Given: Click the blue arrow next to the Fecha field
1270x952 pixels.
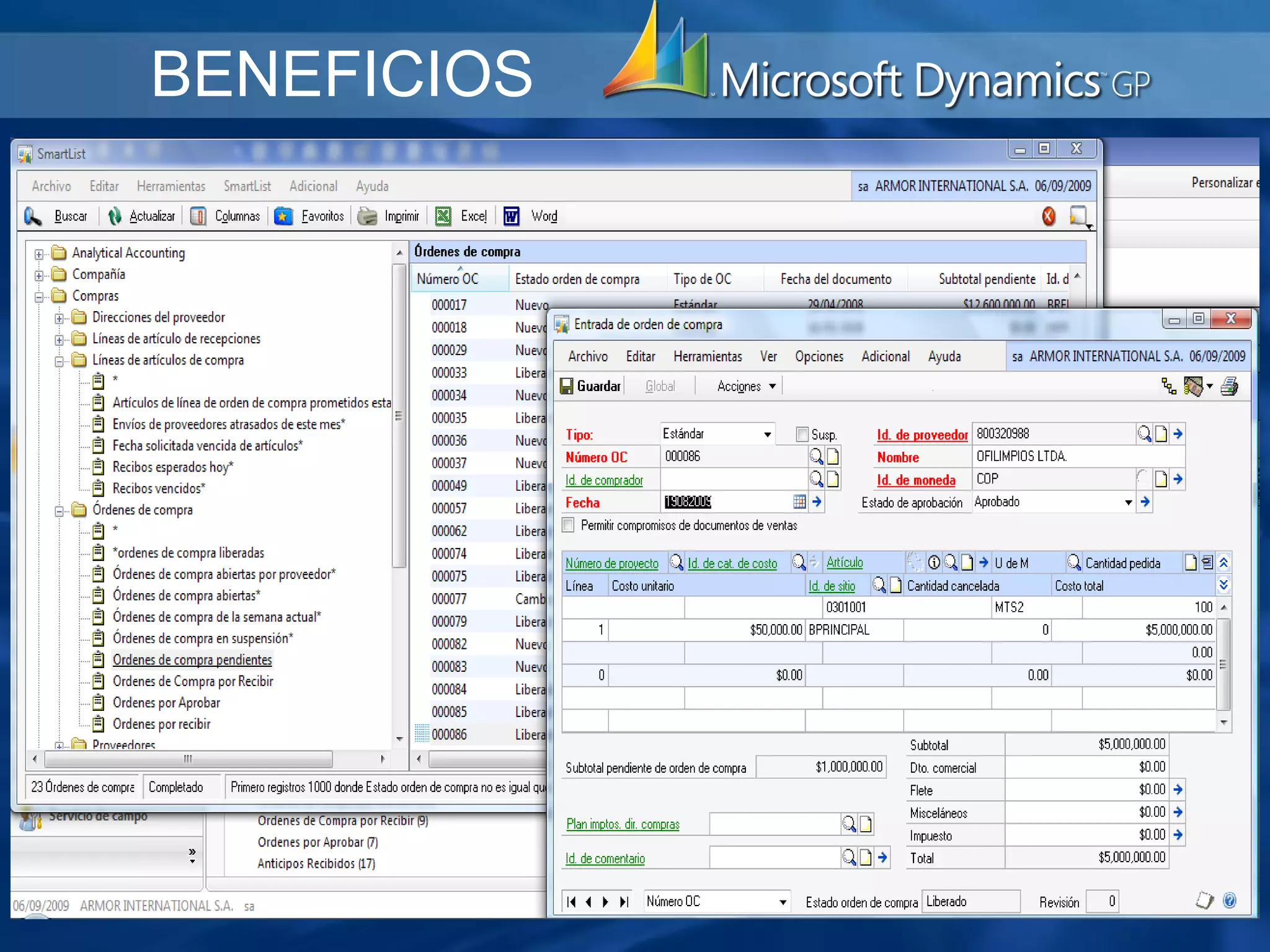Looking at the screenshot, I should tap(817, 502).
